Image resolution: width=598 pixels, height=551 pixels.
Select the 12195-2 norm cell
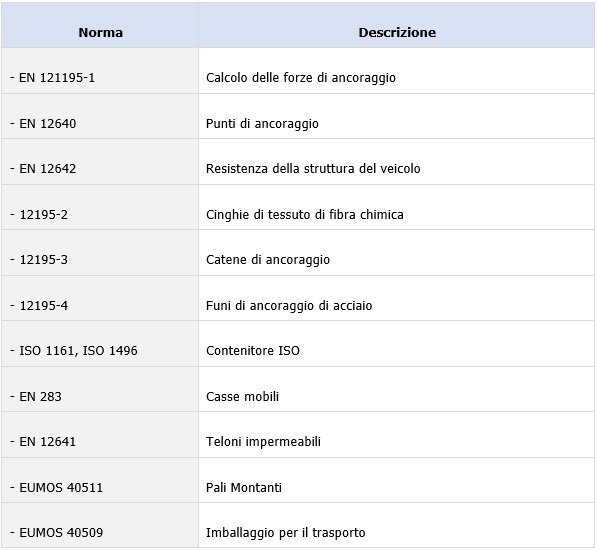click(x=100, y=207)
